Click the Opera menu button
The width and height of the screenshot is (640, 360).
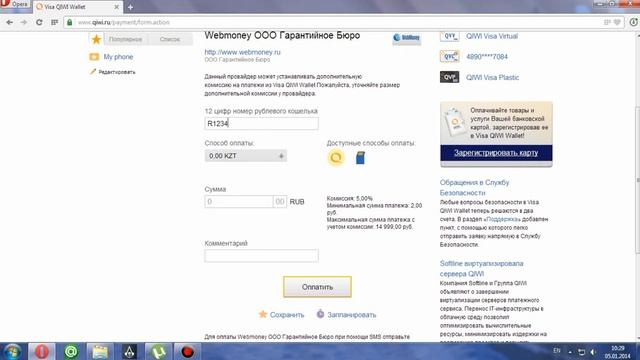pyautogui.click(x=15, y=4)
